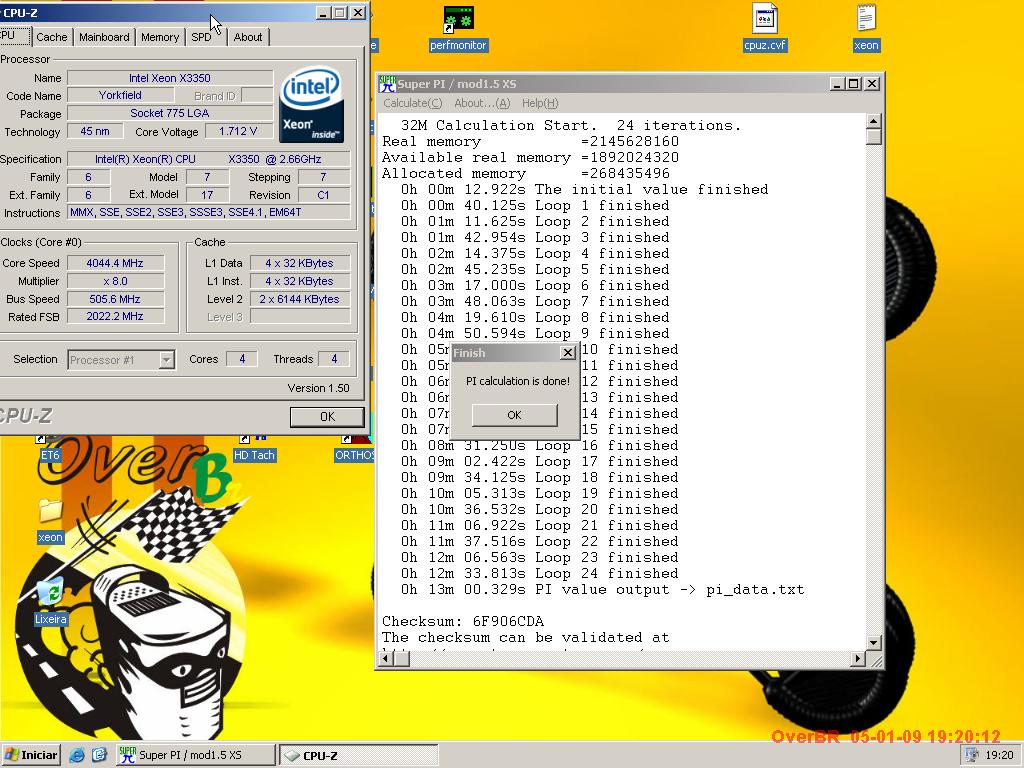Click the Super PI title bar icon

tap(387, 84)
